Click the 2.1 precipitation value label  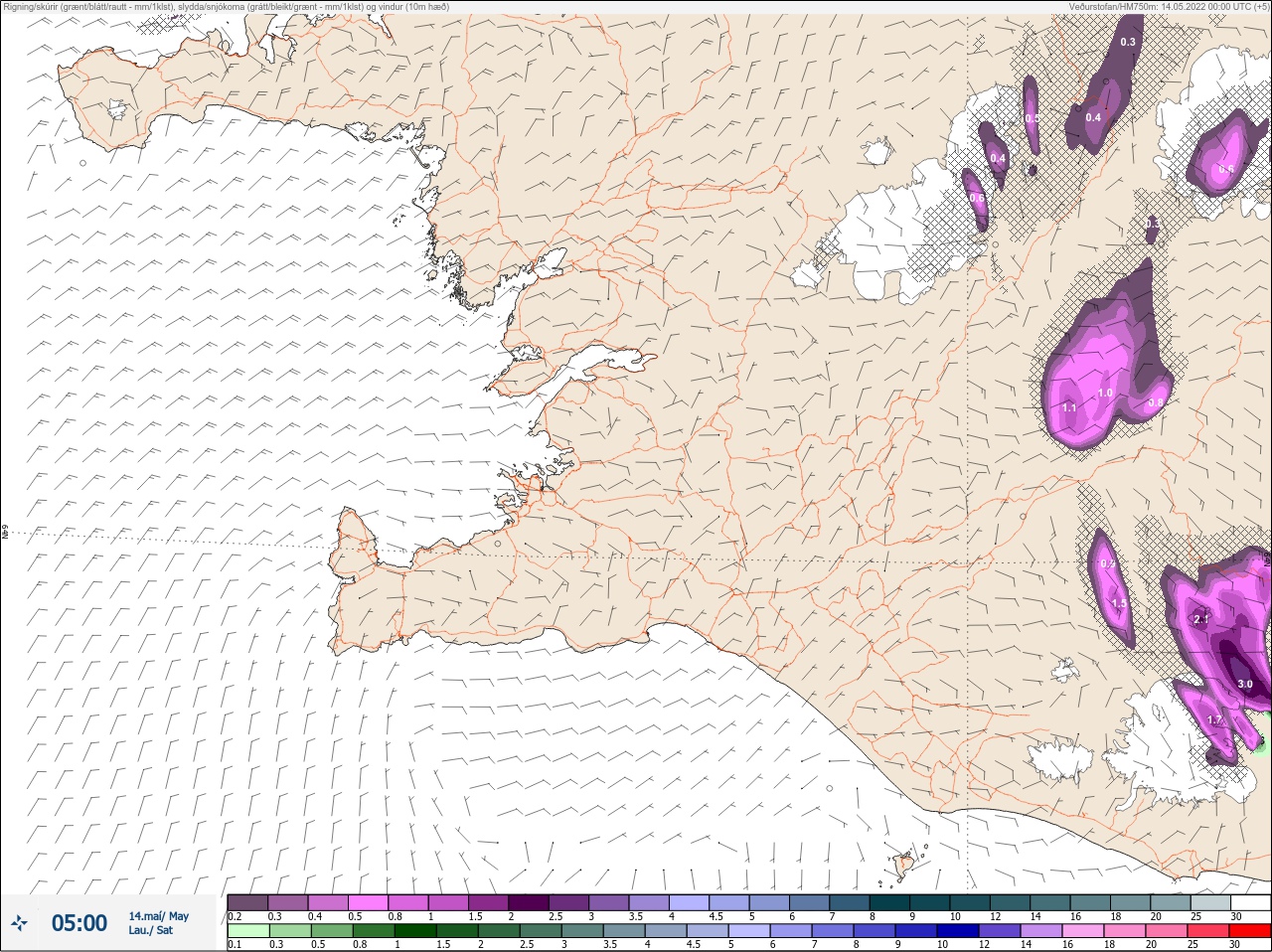[x=1201, y=619]
